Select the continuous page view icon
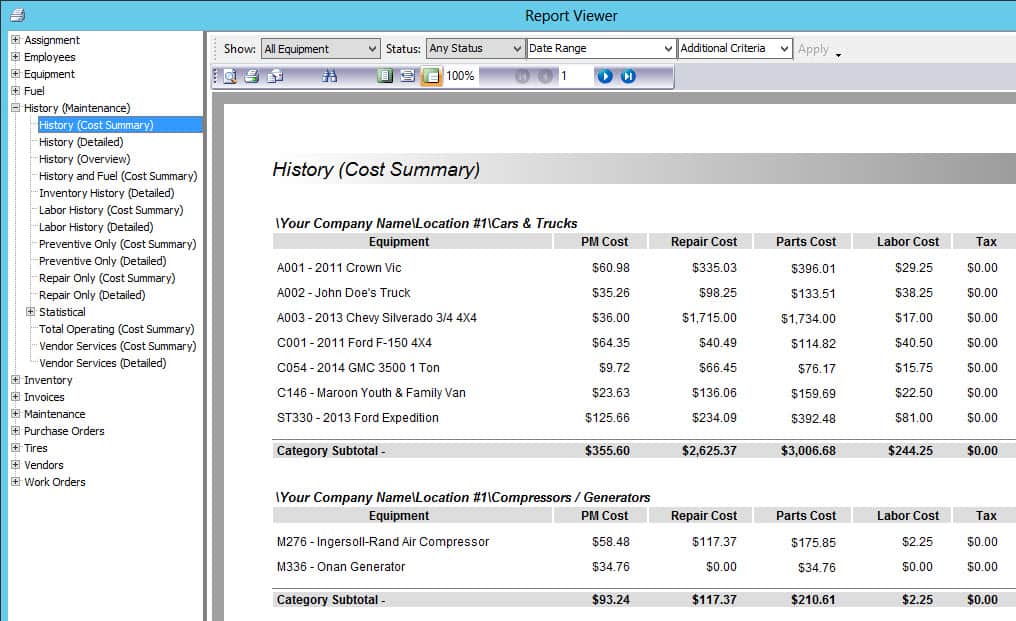Image resolution: width=1016 pixels, height=621 pixels. point(408,76)
